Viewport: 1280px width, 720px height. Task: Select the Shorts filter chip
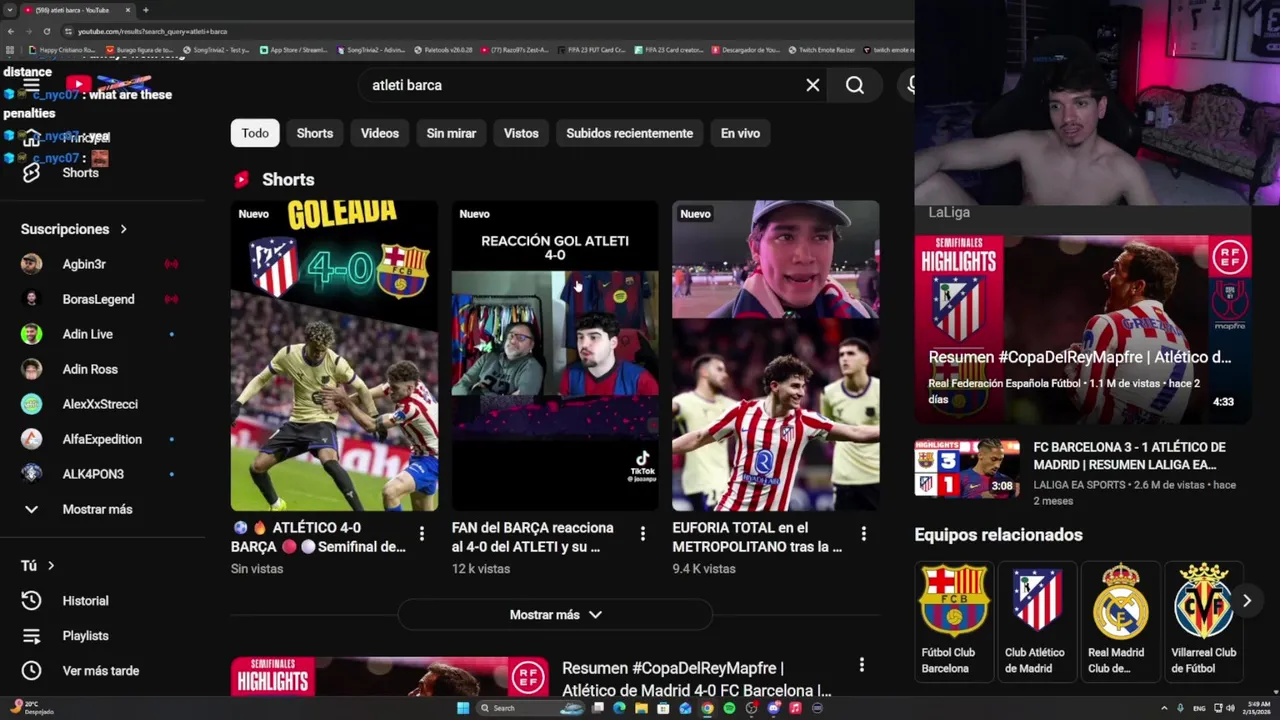tap(315, 133)
